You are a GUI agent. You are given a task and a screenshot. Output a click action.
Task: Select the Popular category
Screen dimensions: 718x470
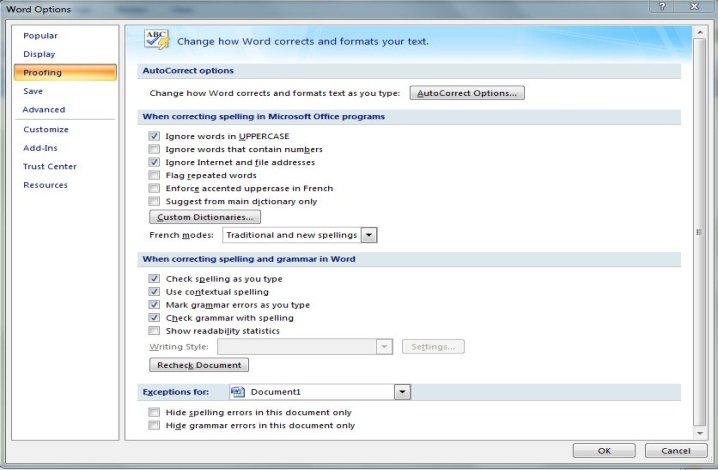(x=40, y=36)
